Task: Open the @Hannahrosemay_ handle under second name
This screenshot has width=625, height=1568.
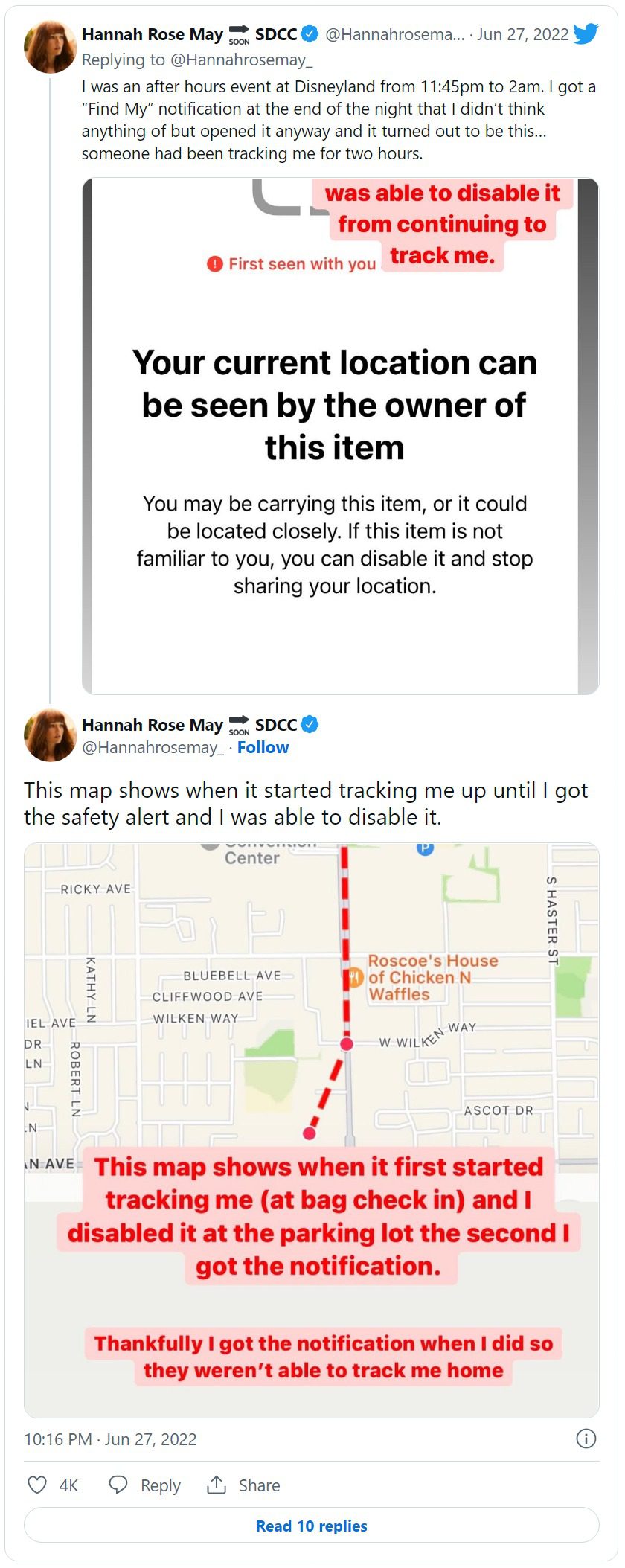Action: click(153, 747)
